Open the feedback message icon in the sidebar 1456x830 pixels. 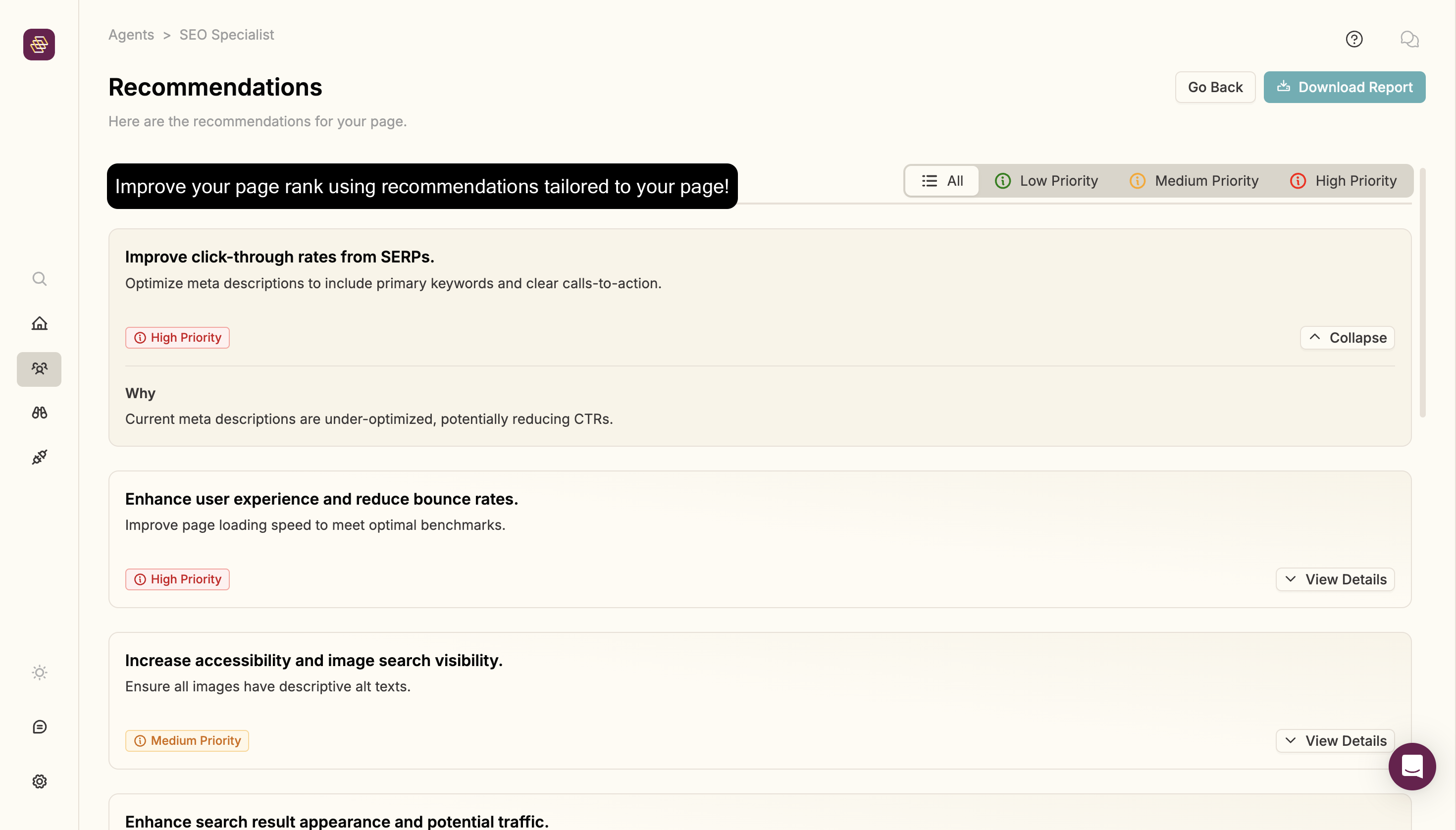pyautogui.click(x=39, y=727)
